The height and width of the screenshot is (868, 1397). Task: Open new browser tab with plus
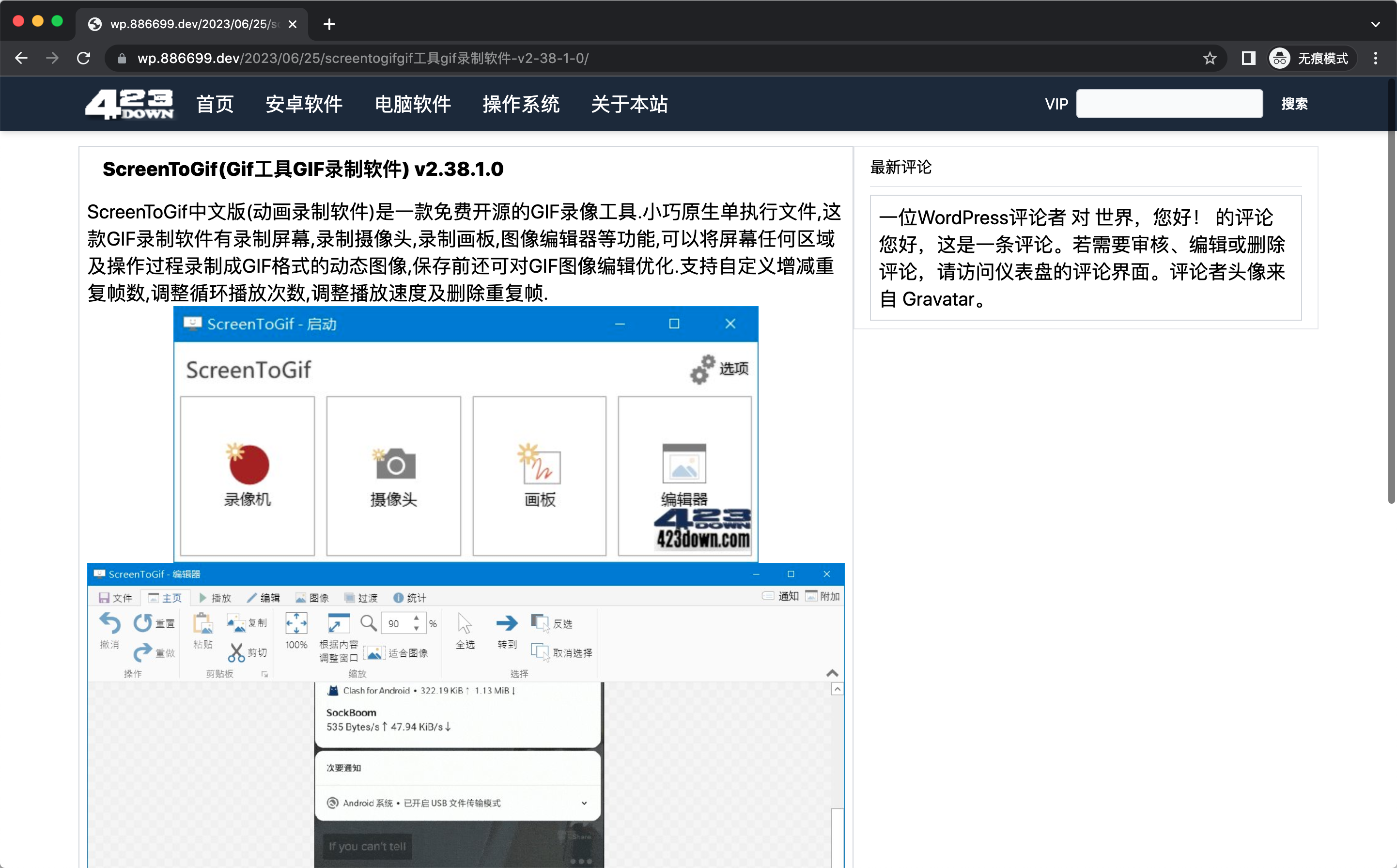click(x=329, y=24)
